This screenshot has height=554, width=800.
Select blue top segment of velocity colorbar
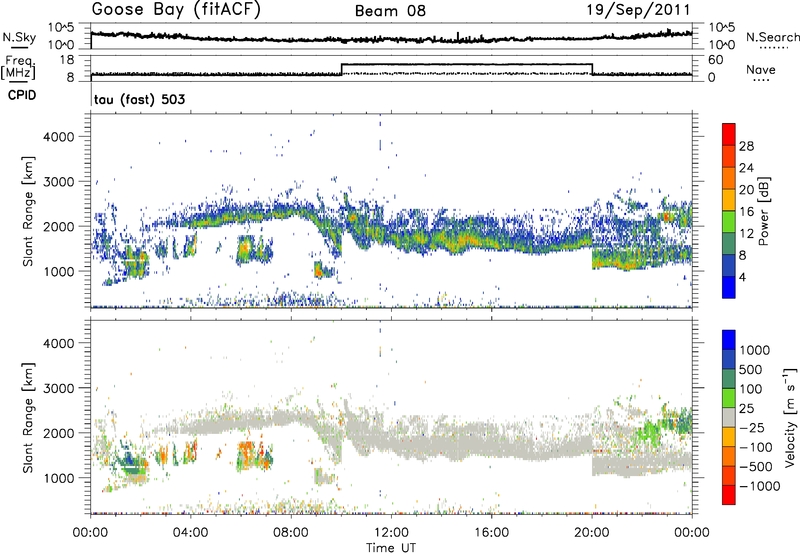(x=729, y=340)
